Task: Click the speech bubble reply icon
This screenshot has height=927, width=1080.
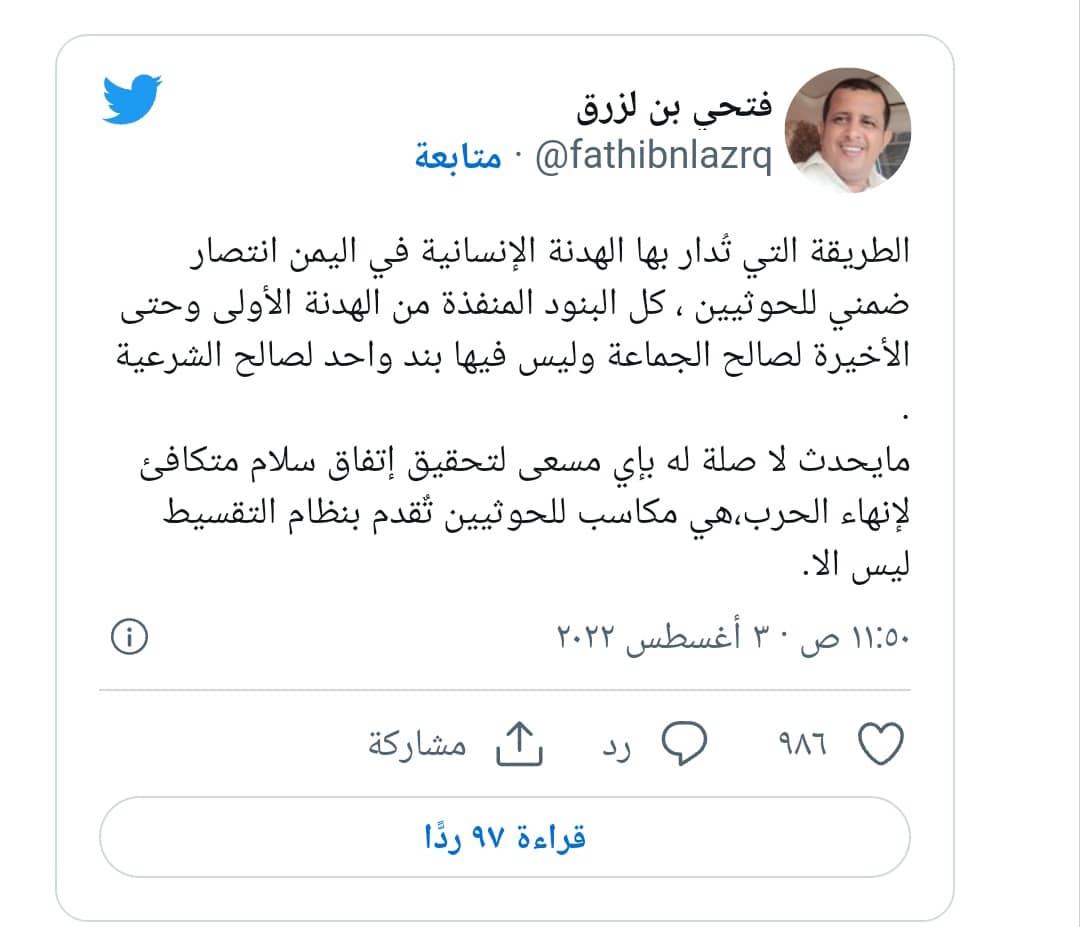Action: point(684,744)
